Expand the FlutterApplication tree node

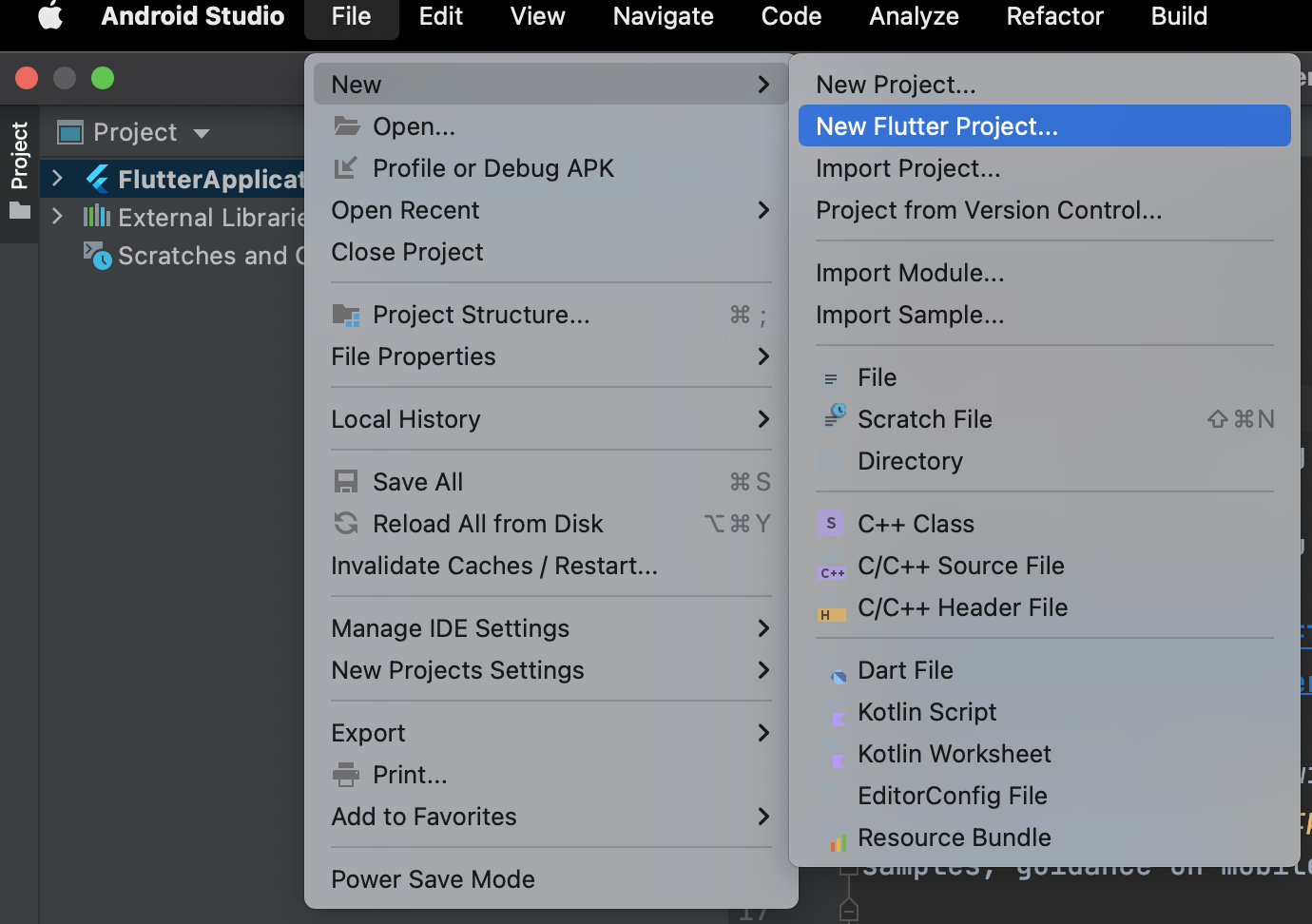coord(58,179)
